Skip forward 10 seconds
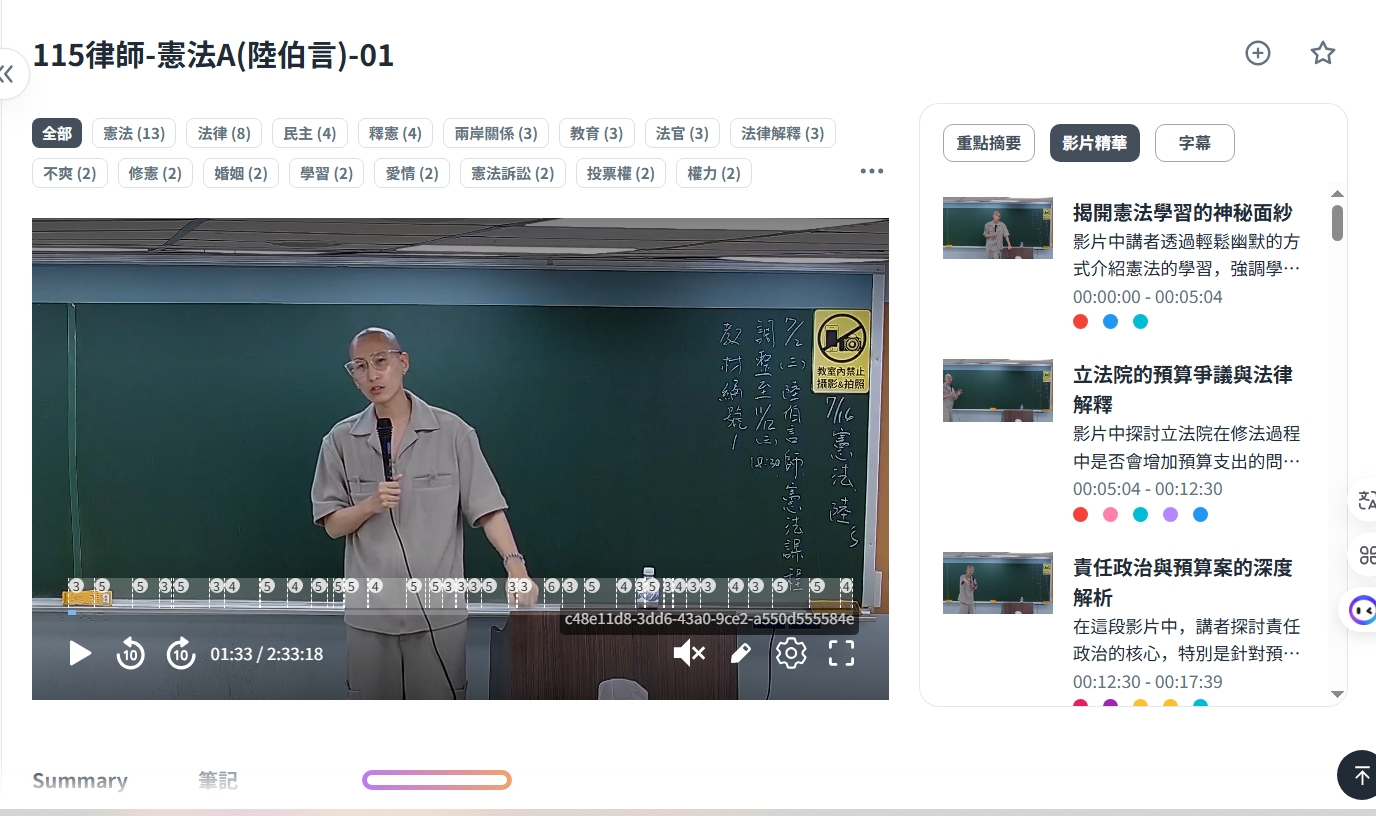The image size is (1376, 816). point(181,654)
